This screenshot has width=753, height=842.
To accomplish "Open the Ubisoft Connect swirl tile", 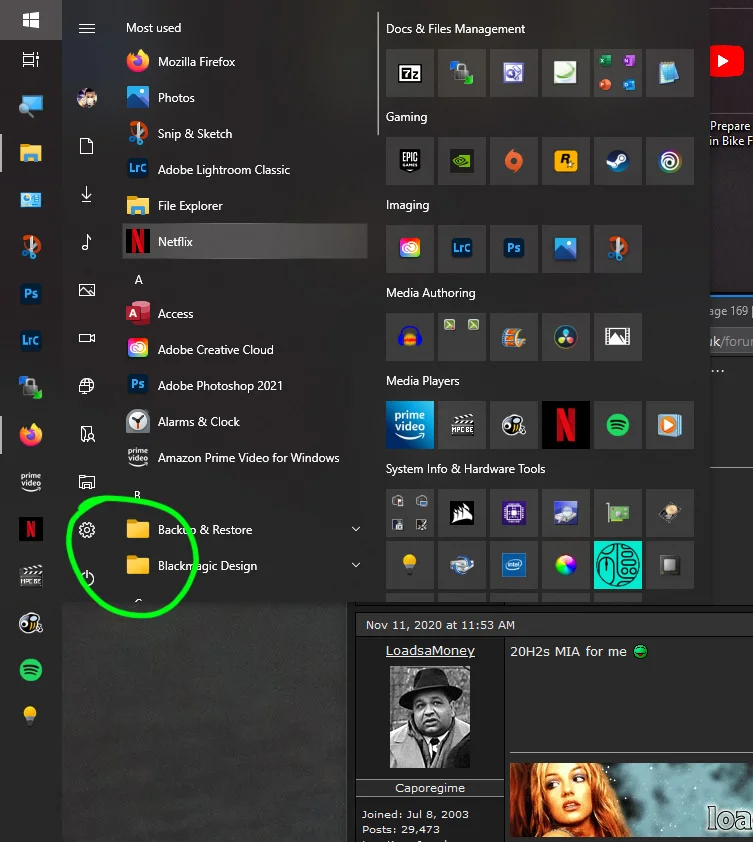I will tap(670, 161).
